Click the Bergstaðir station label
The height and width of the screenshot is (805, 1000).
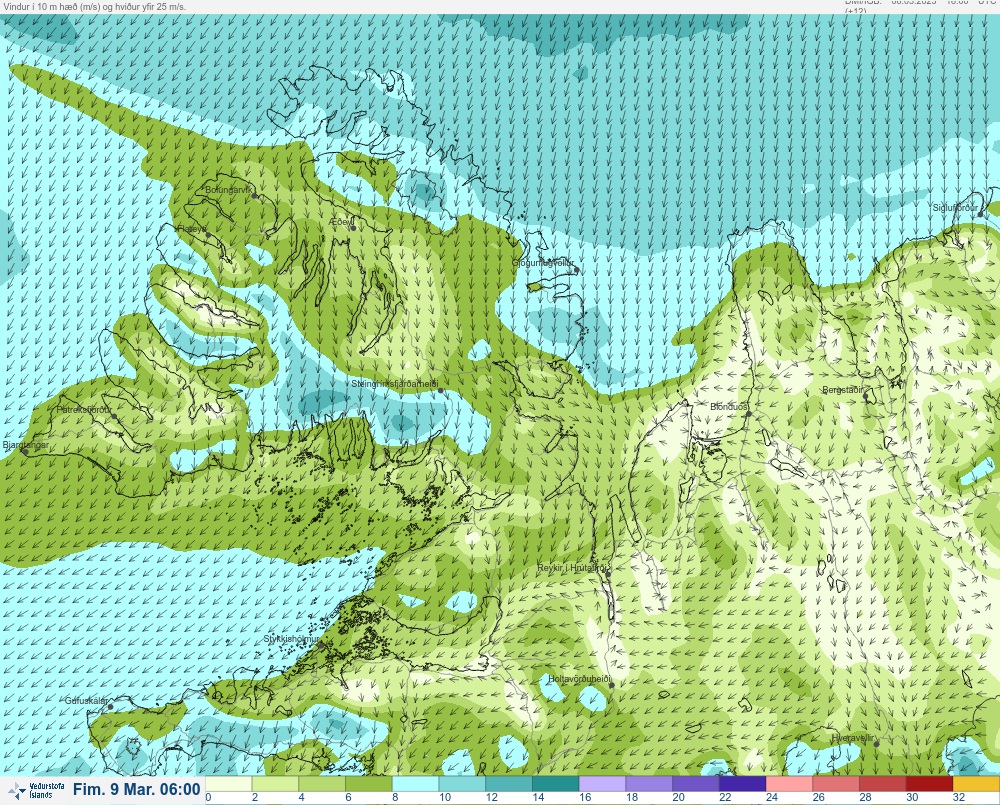pyautogui.click(x=842, y=390)
